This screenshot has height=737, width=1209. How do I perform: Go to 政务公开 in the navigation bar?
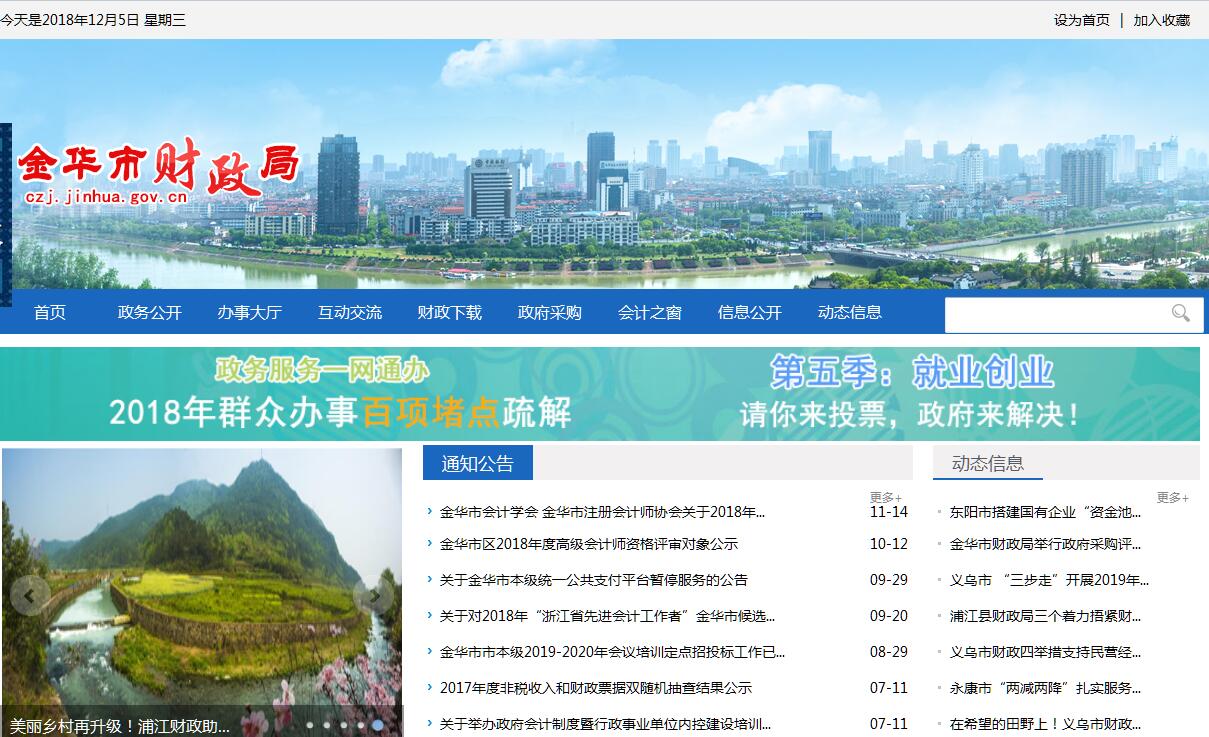[x=150, y=312]
